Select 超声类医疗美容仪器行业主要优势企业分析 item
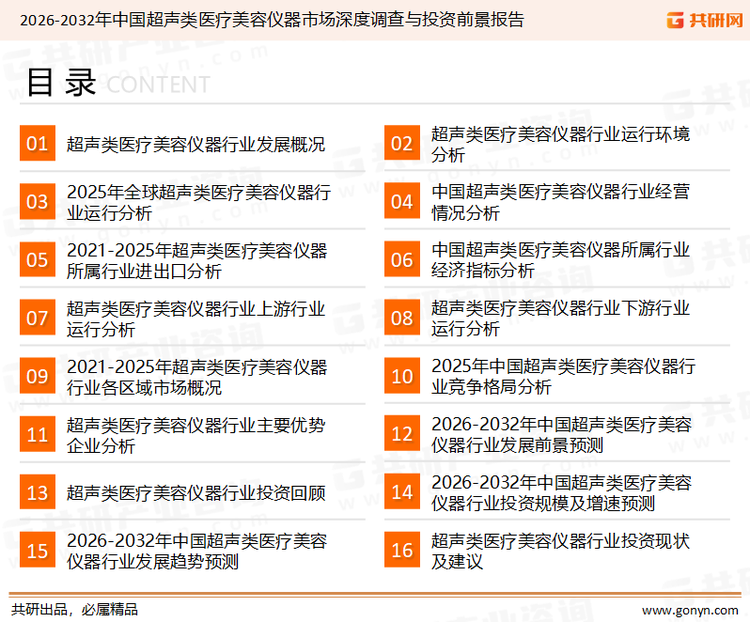 [x=195, y=434]
